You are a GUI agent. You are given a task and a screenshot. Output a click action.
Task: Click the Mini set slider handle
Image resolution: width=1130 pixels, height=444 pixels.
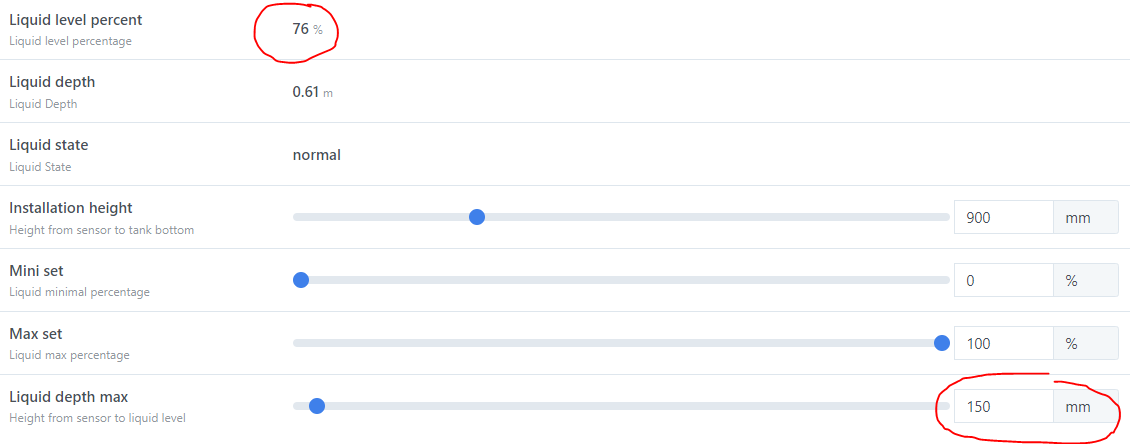(x=301, y=280)
